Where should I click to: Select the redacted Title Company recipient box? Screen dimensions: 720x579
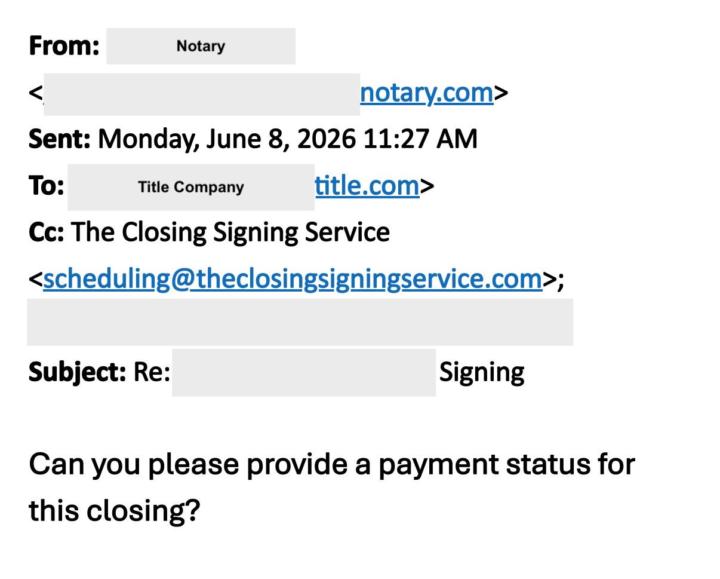(191, 187)
